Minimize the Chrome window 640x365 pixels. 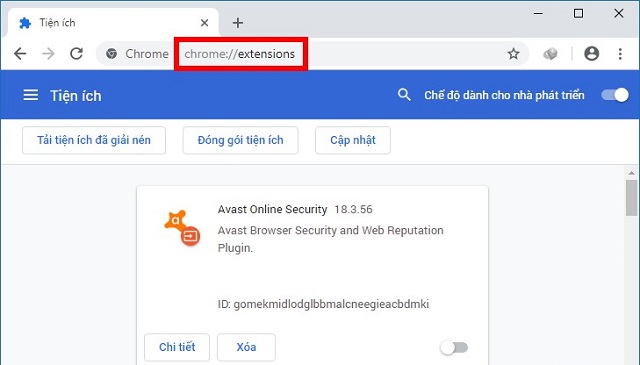click(x=538, y=13)
